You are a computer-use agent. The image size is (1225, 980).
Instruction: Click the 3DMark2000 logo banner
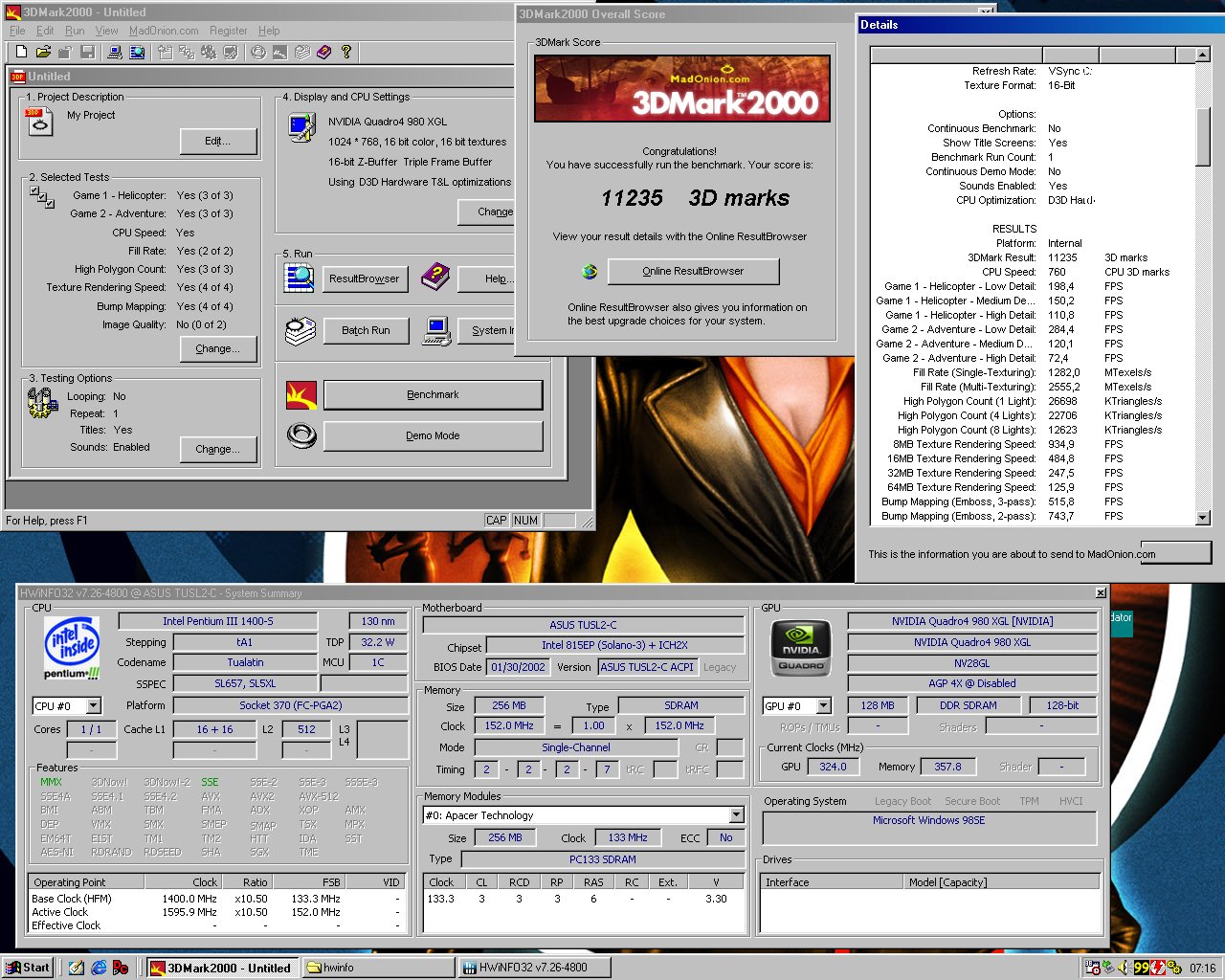[x=682, y=88]
